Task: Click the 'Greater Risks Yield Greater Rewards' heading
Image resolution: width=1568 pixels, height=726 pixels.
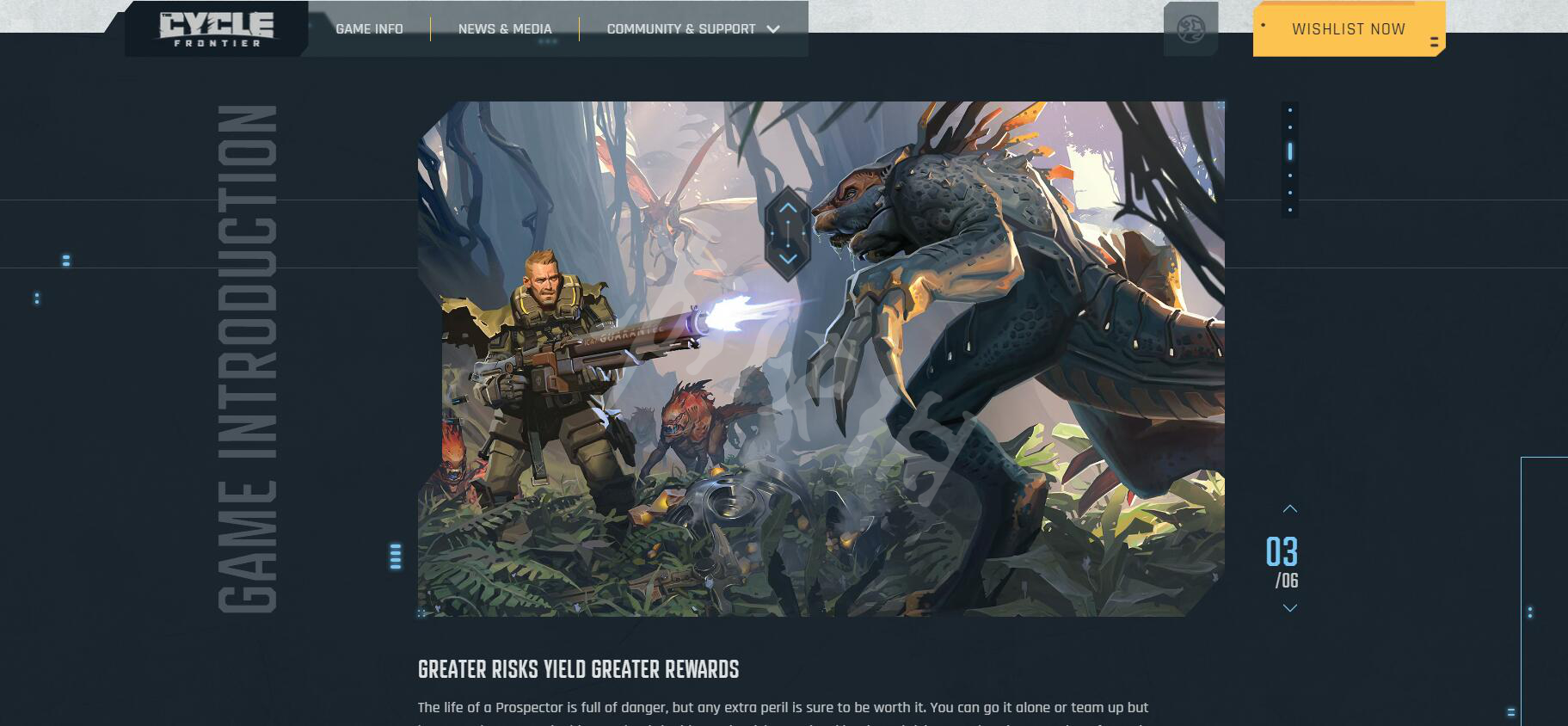Action: coord(578,669)
